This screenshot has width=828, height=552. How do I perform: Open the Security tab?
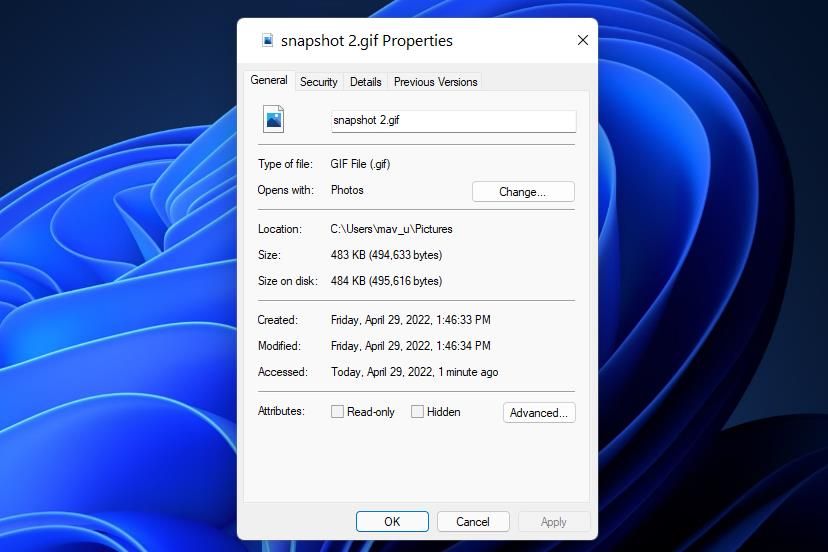[x=318, y=82]
